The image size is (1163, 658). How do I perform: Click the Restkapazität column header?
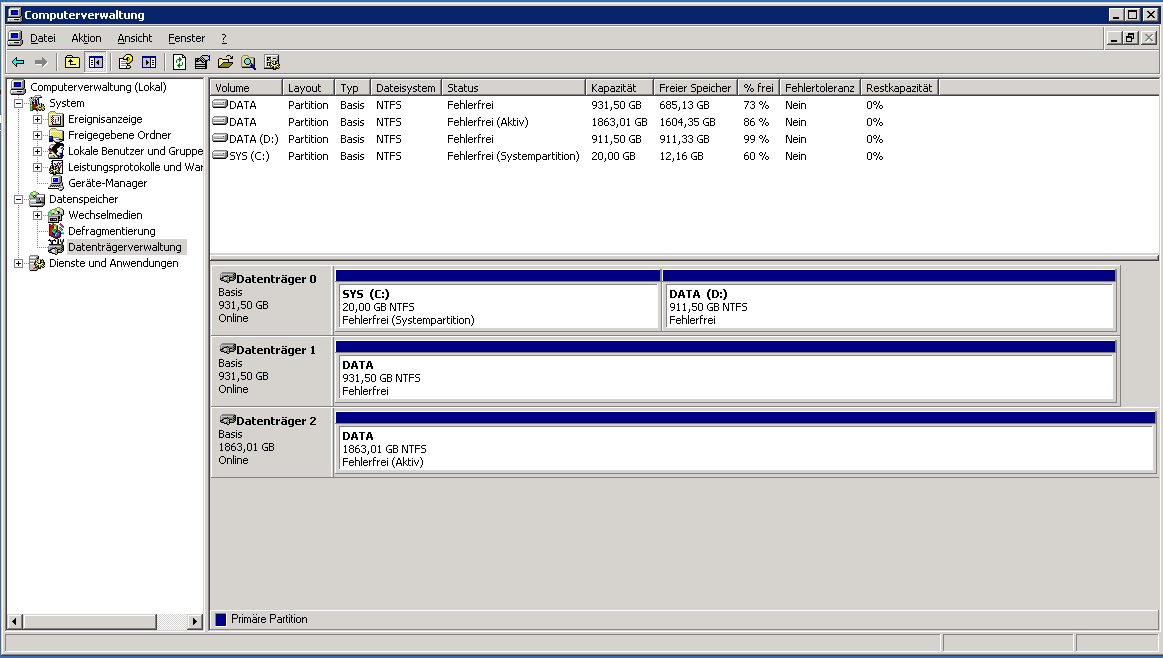(x=899, y=88)
